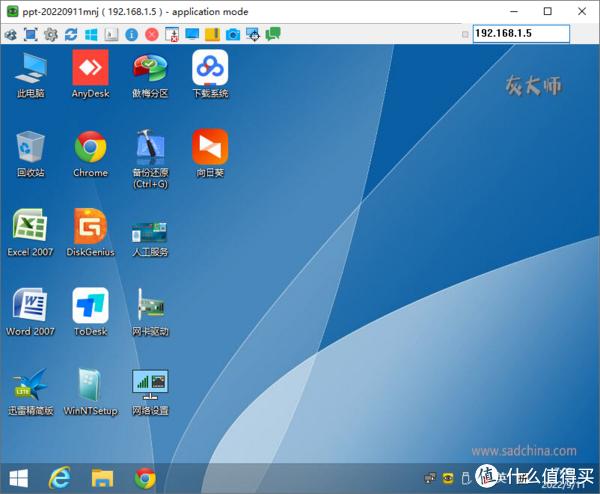
Task: Refresh the remote screen
Action: (x=71, y=35)
